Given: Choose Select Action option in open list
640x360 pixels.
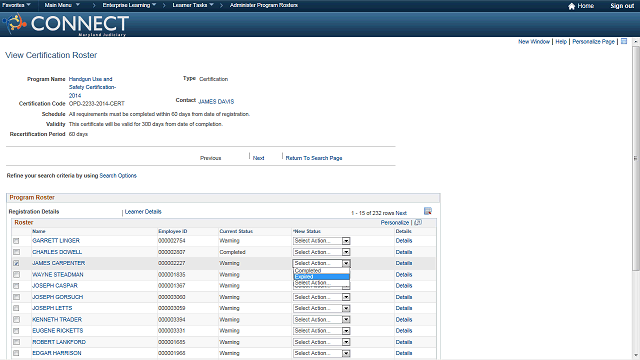Looking at the screenshot, I should (x=321, y=283).
